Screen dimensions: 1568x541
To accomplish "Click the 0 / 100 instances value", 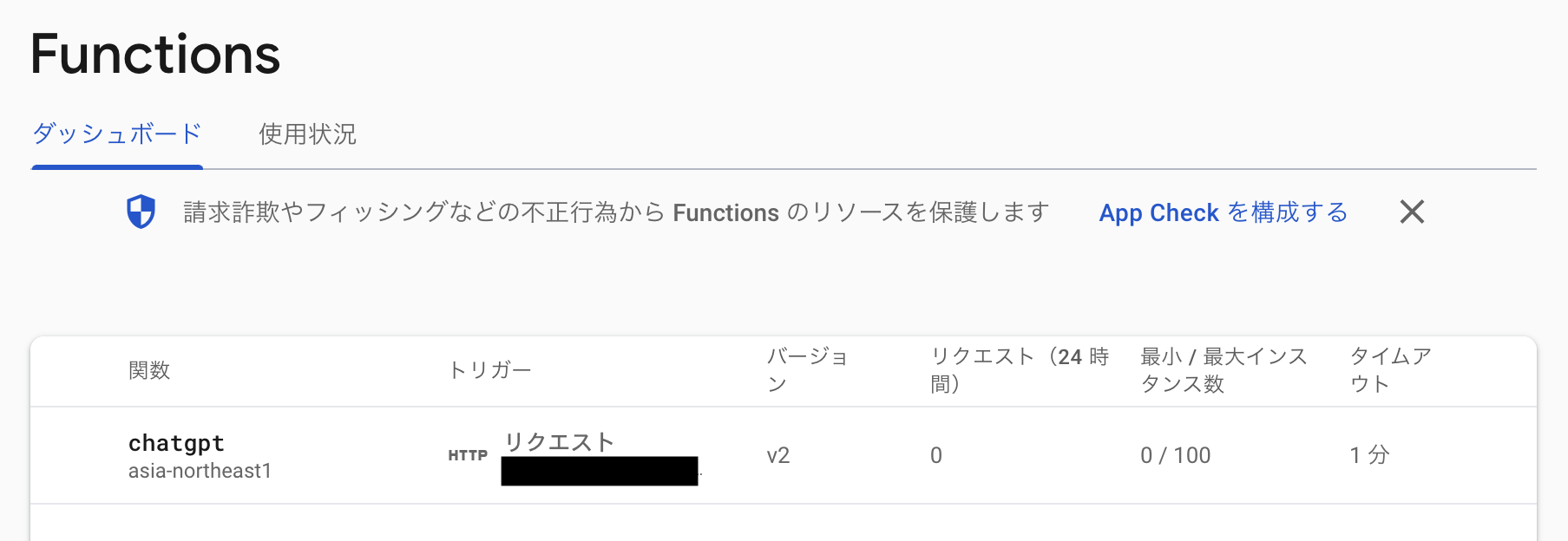I will pyautogui.click(x=1175, y=454).
